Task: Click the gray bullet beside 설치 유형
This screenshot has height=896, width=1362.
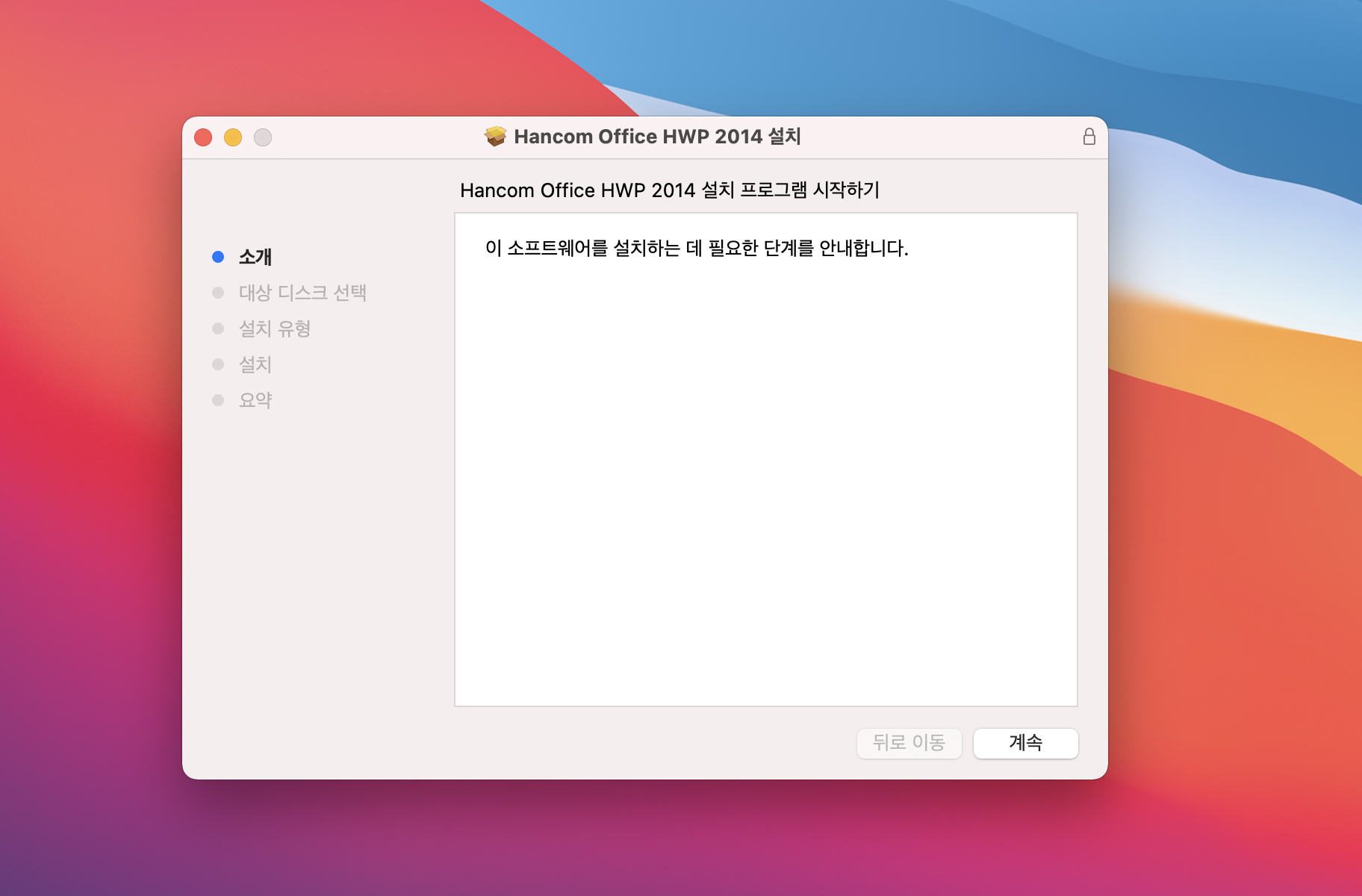Action: [x=218, y=329]
